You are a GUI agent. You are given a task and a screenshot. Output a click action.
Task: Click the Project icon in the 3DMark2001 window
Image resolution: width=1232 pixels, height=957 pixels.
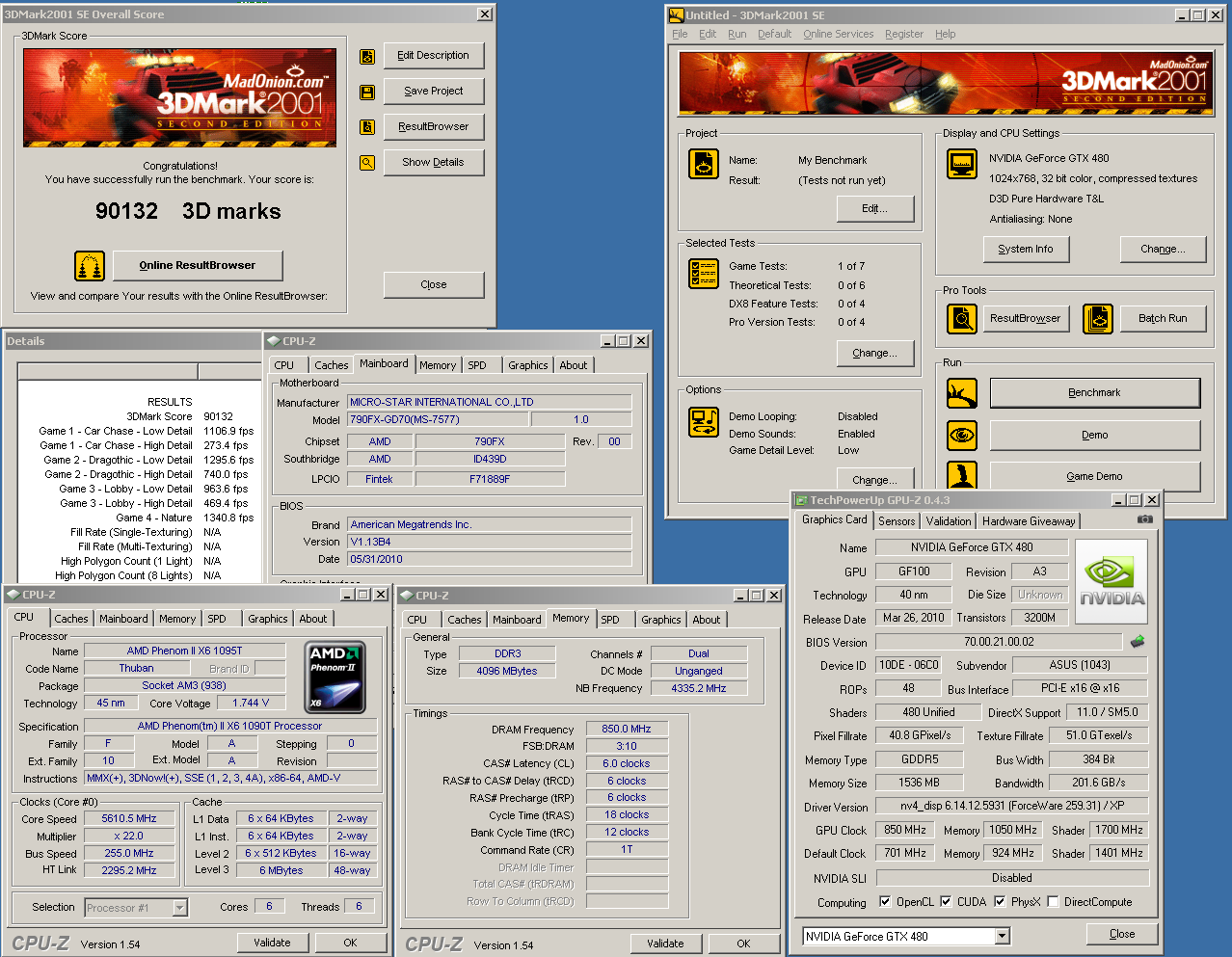[704, 164]
